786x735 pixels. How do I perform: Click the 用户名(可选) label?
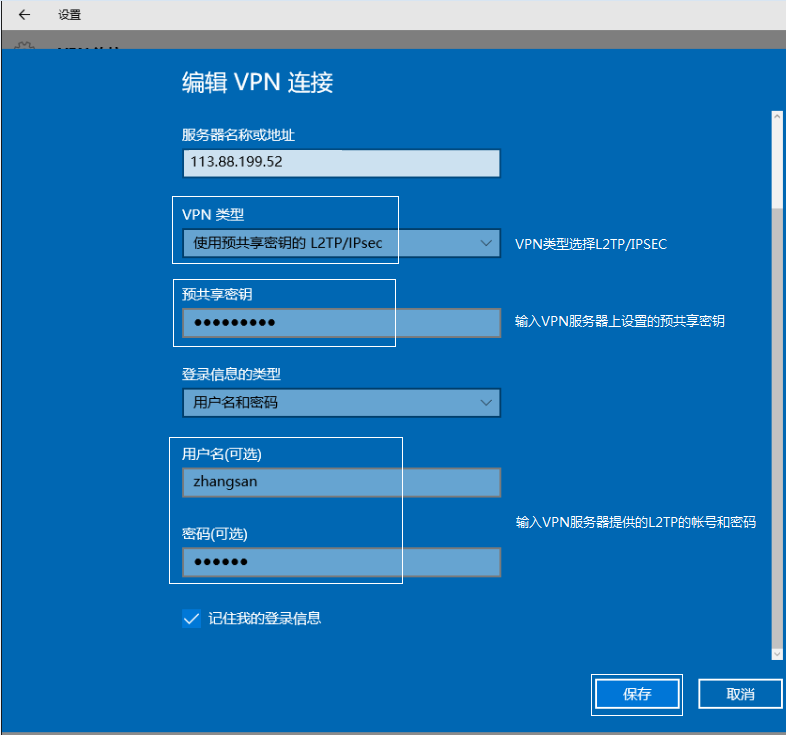222,454
